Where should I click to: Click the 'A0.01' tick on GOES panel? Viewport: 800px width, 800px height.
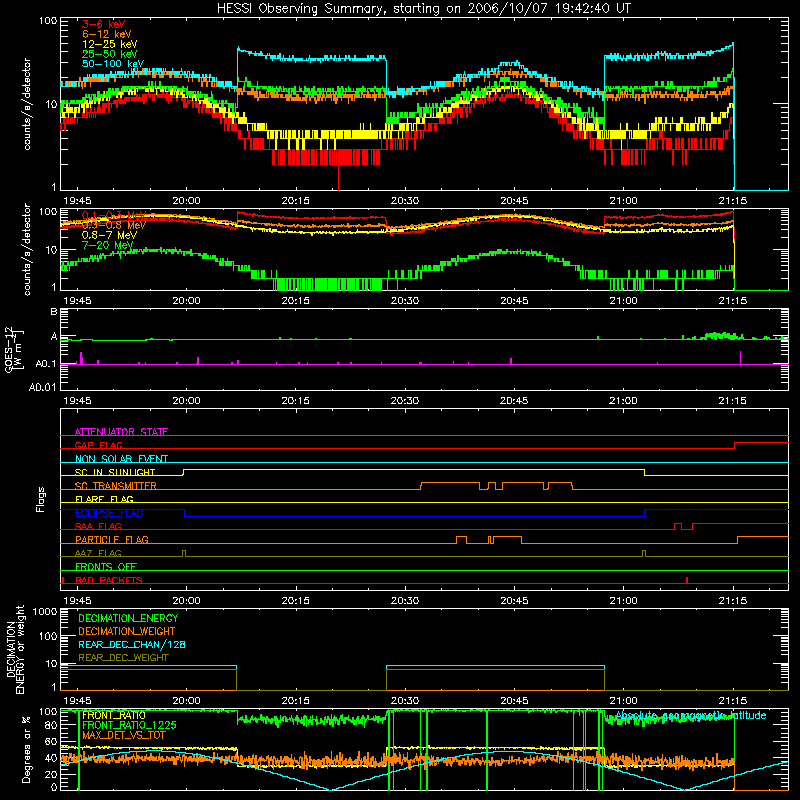pos(43,387)
